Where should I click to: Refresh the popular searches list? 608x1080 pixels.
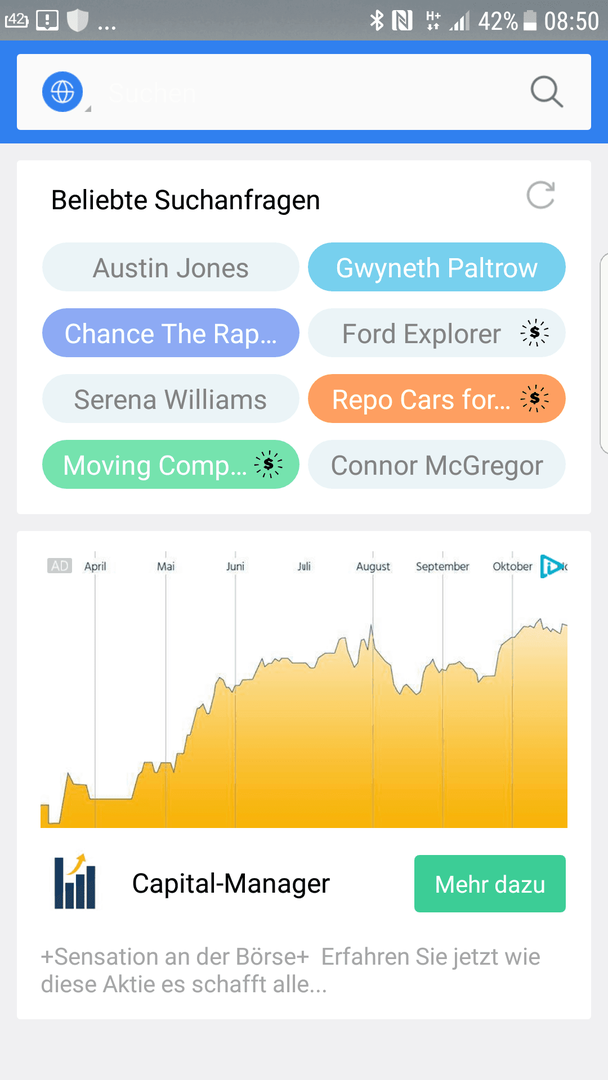click(541, 196)
